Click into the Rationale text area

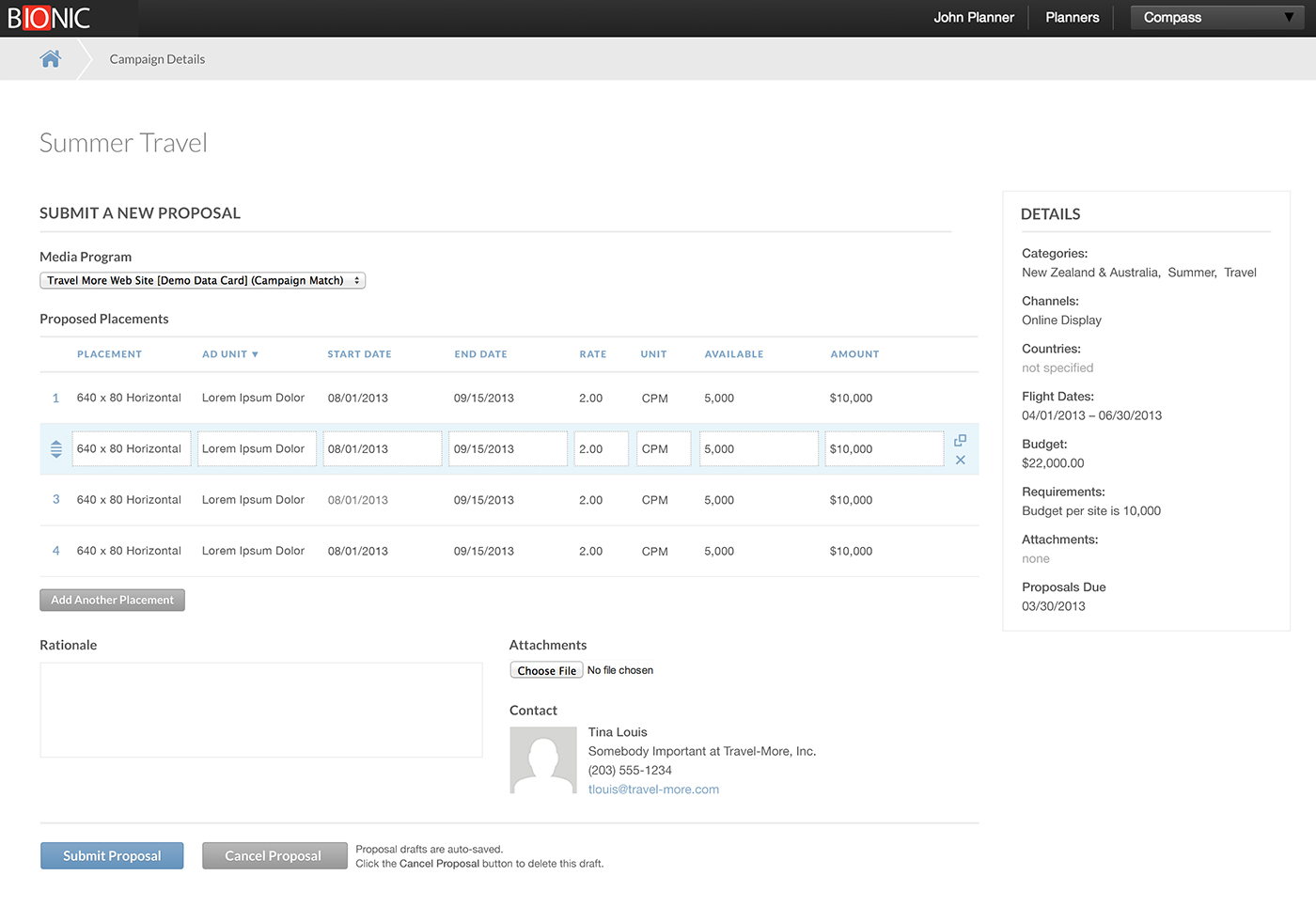coord(260,710)
